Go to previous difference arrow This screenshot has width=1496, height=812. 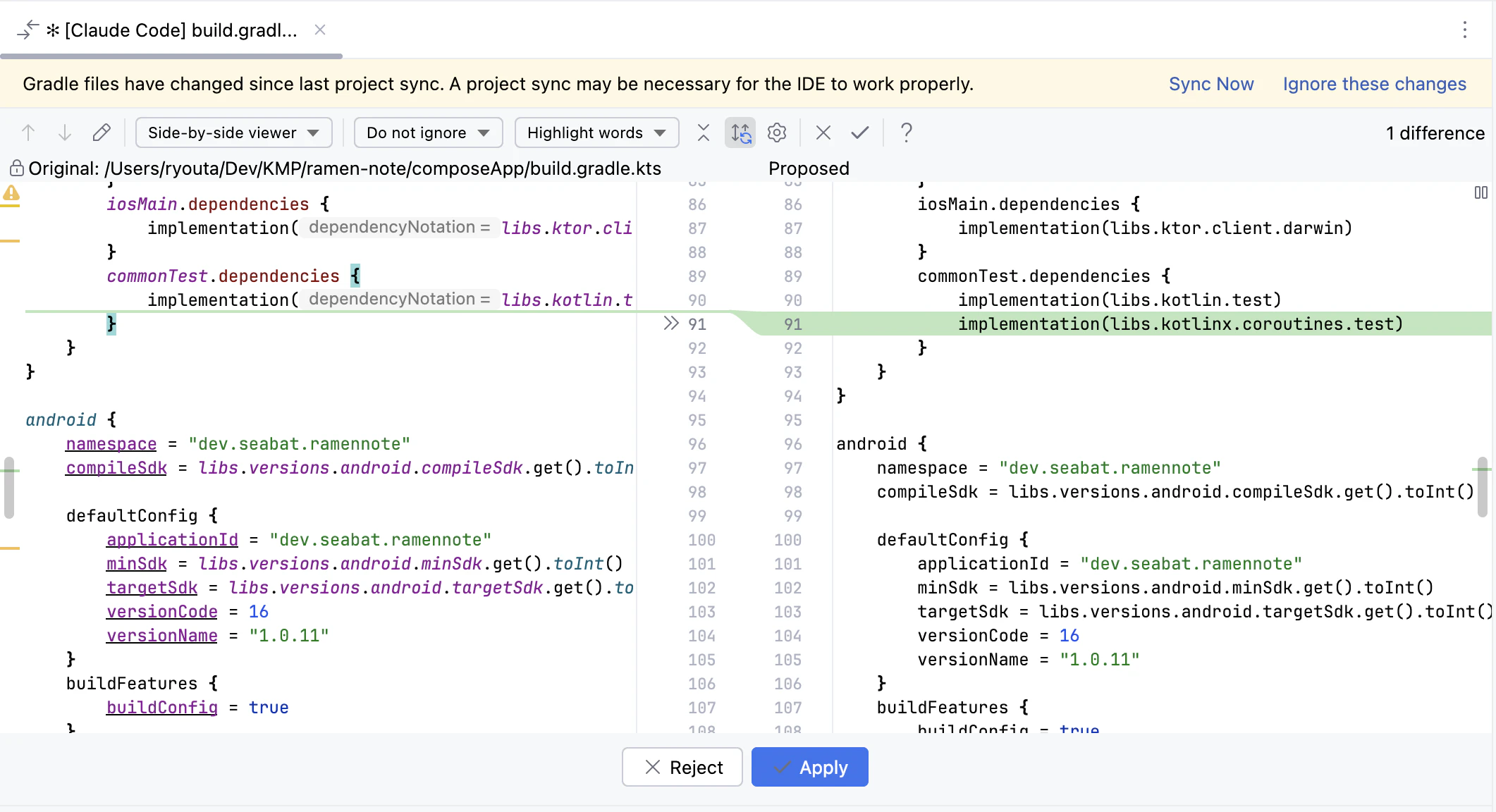tap(28, 133)
